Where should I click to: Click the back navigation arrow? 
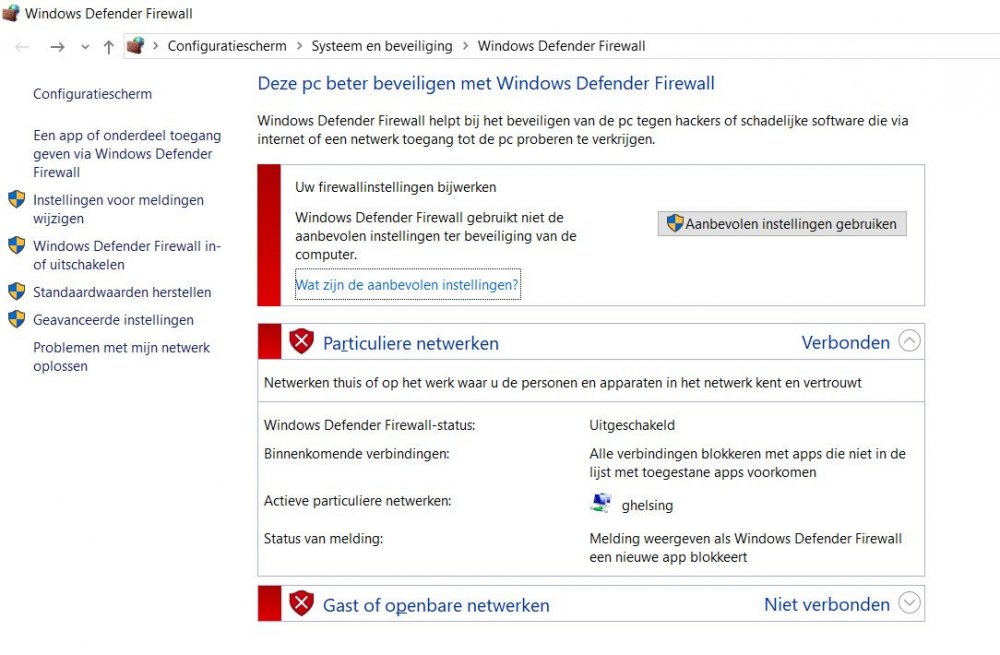pos(20,45)
